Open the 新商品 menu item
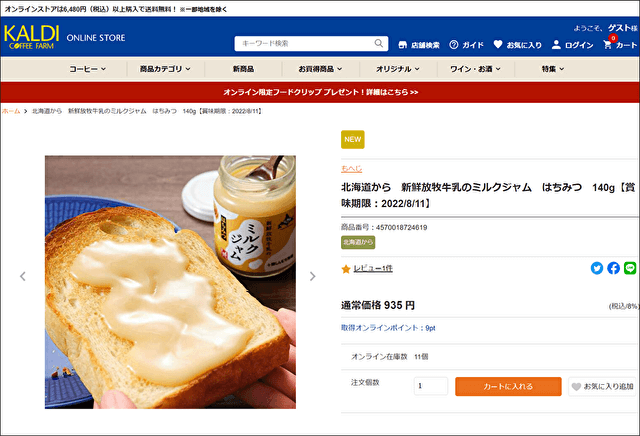640x436 pixels. click(243, 69)
